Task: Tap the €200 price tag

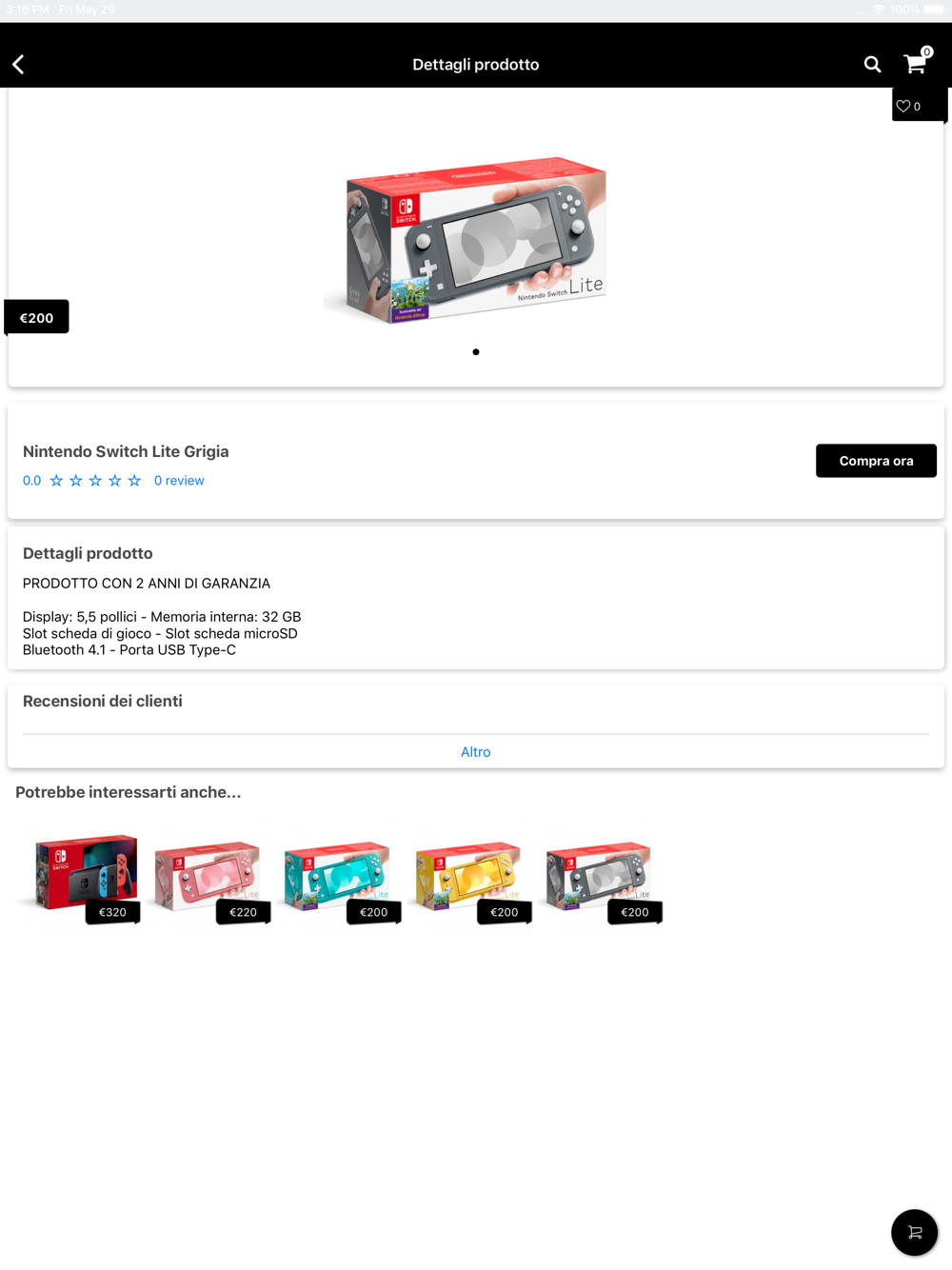Action: click(x=36, y=317)
